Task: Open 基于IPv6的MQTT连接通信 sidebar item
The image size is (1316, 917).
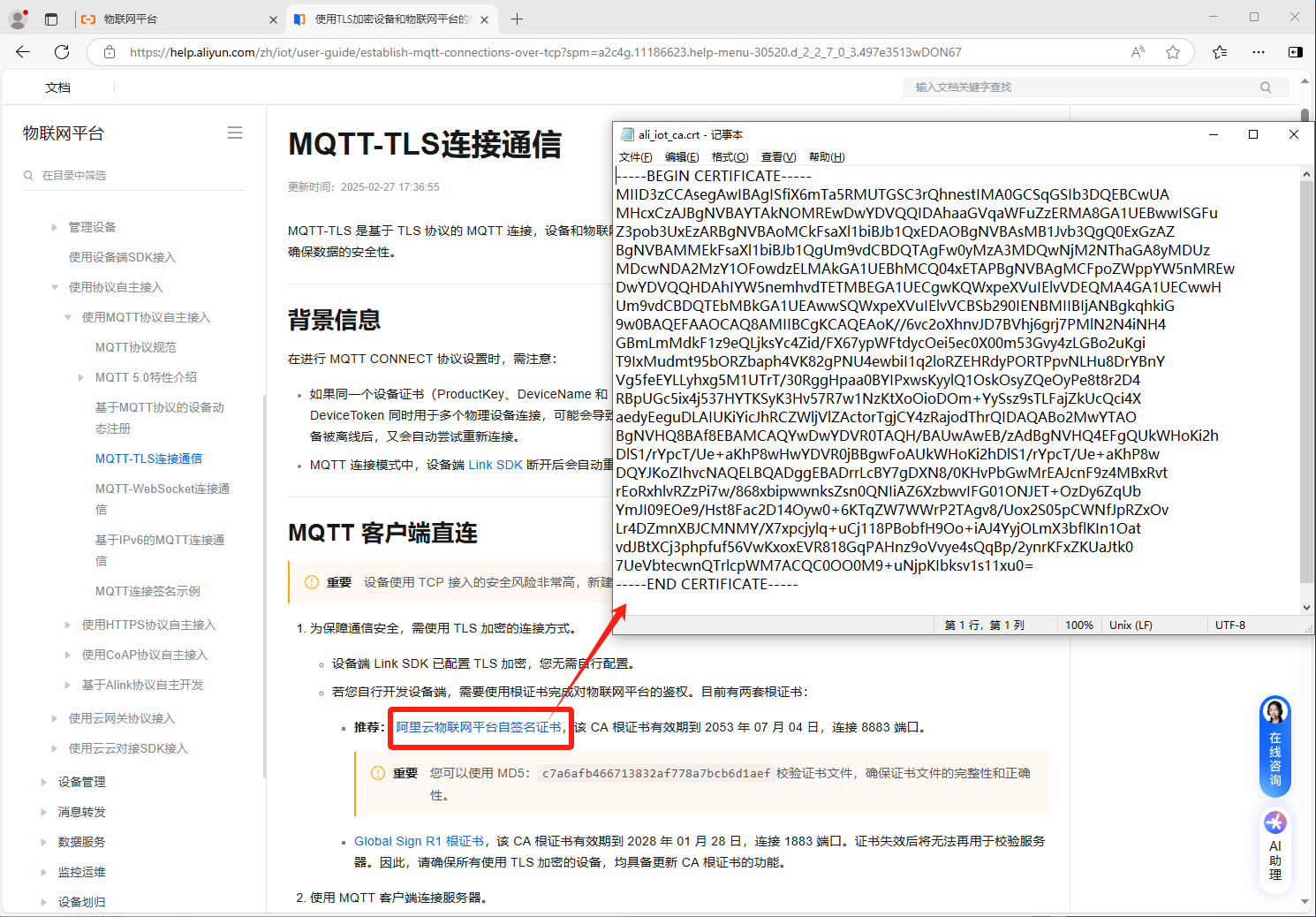Action: (159, 550)
